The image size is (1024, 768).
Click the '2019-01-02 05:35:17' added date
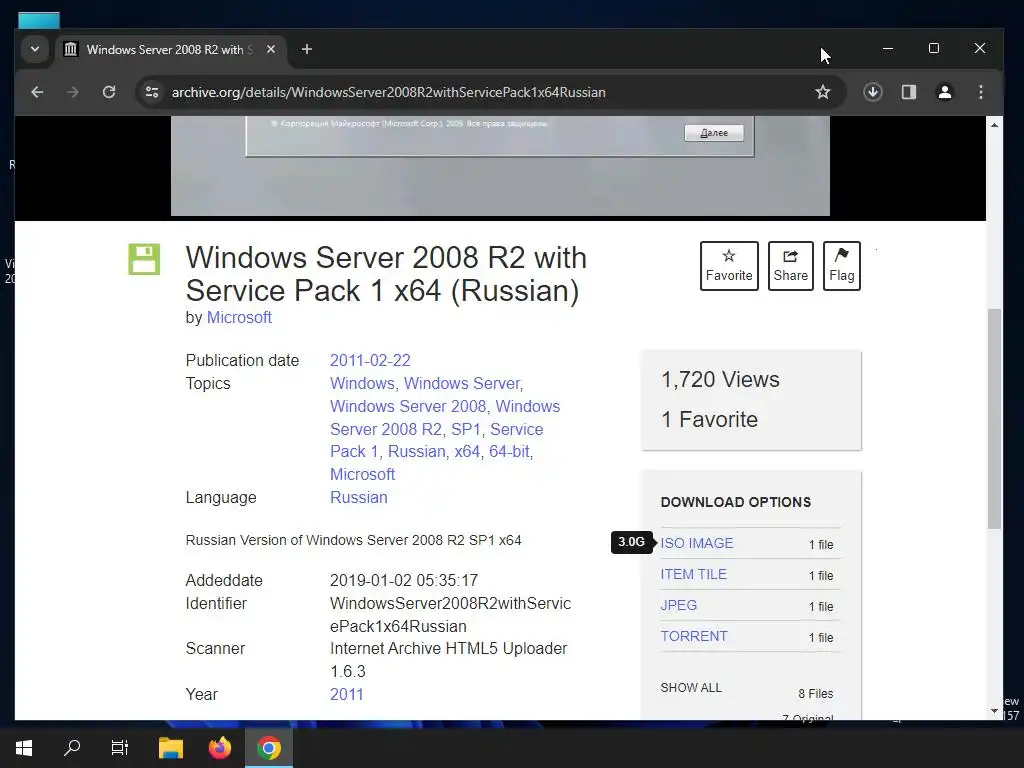coord(404,581)
